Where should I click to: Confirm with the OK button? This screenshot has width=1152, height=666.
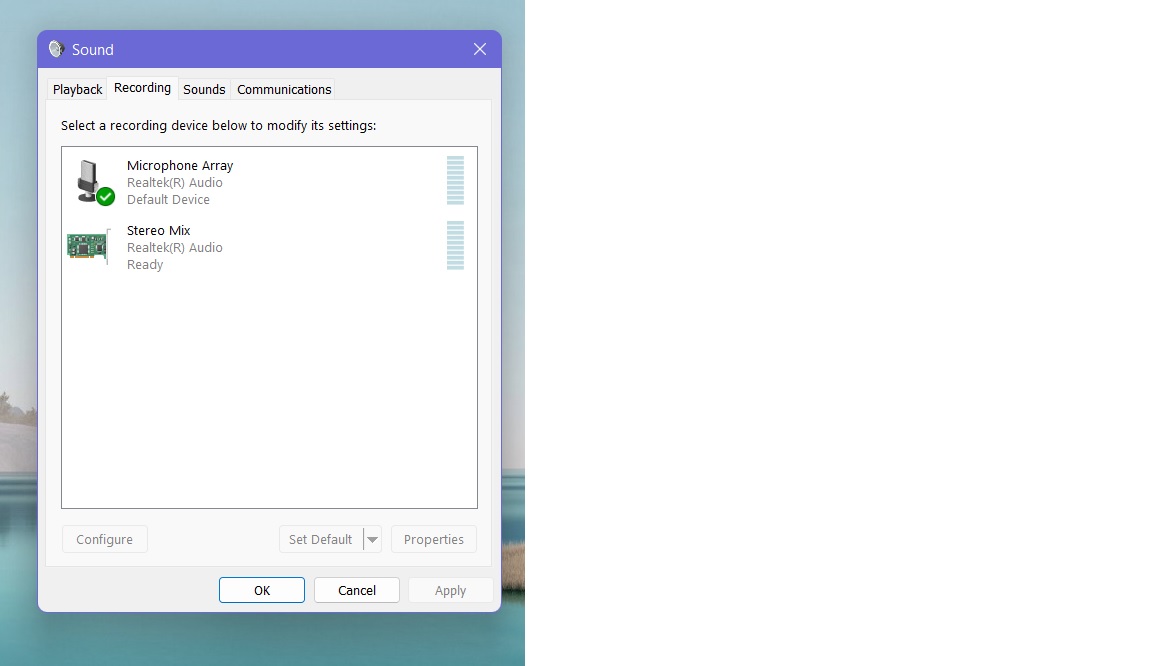(x=262, y=590)
